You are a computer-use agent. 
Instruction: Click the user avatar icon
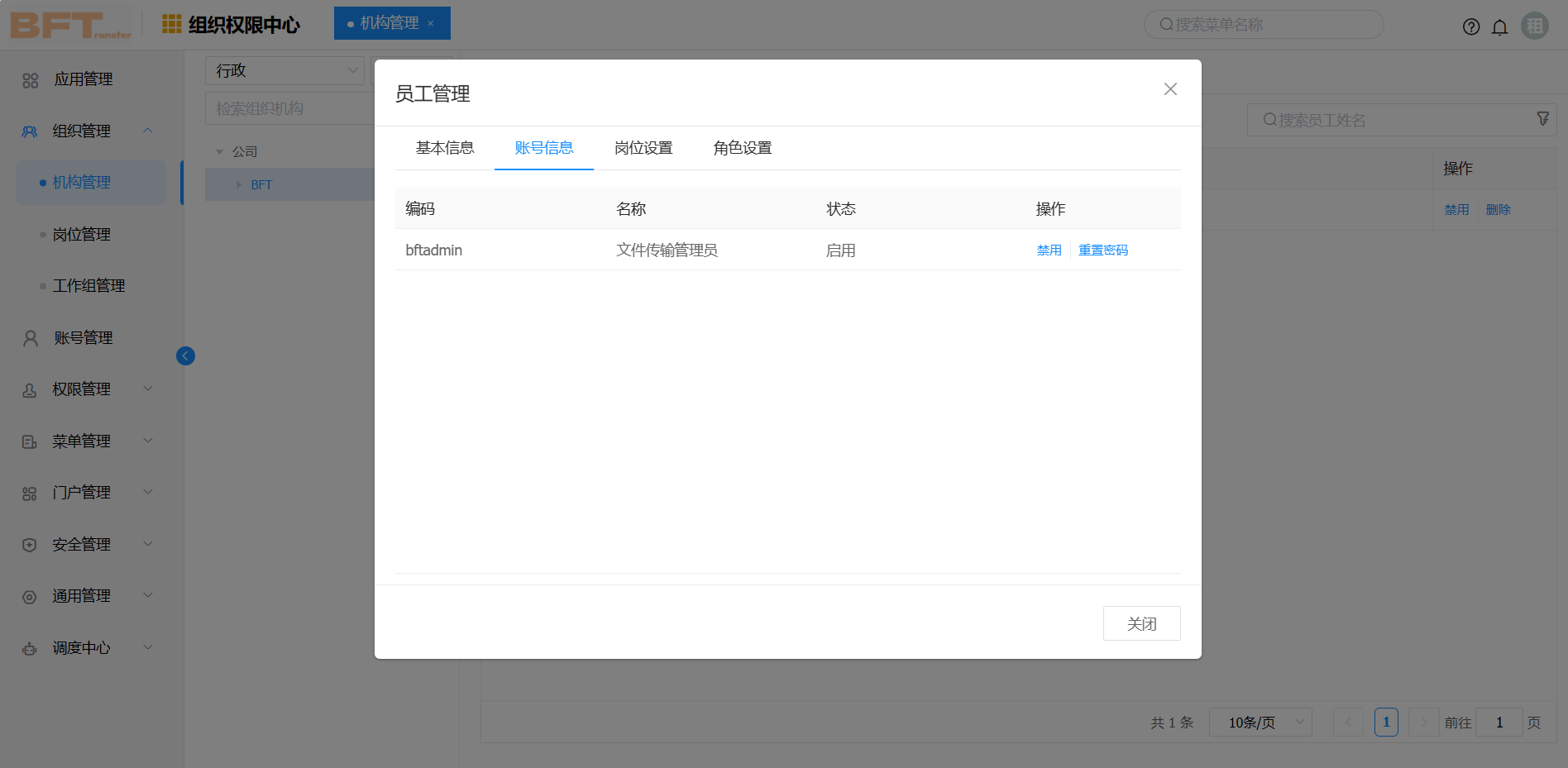click(1534, 26)
